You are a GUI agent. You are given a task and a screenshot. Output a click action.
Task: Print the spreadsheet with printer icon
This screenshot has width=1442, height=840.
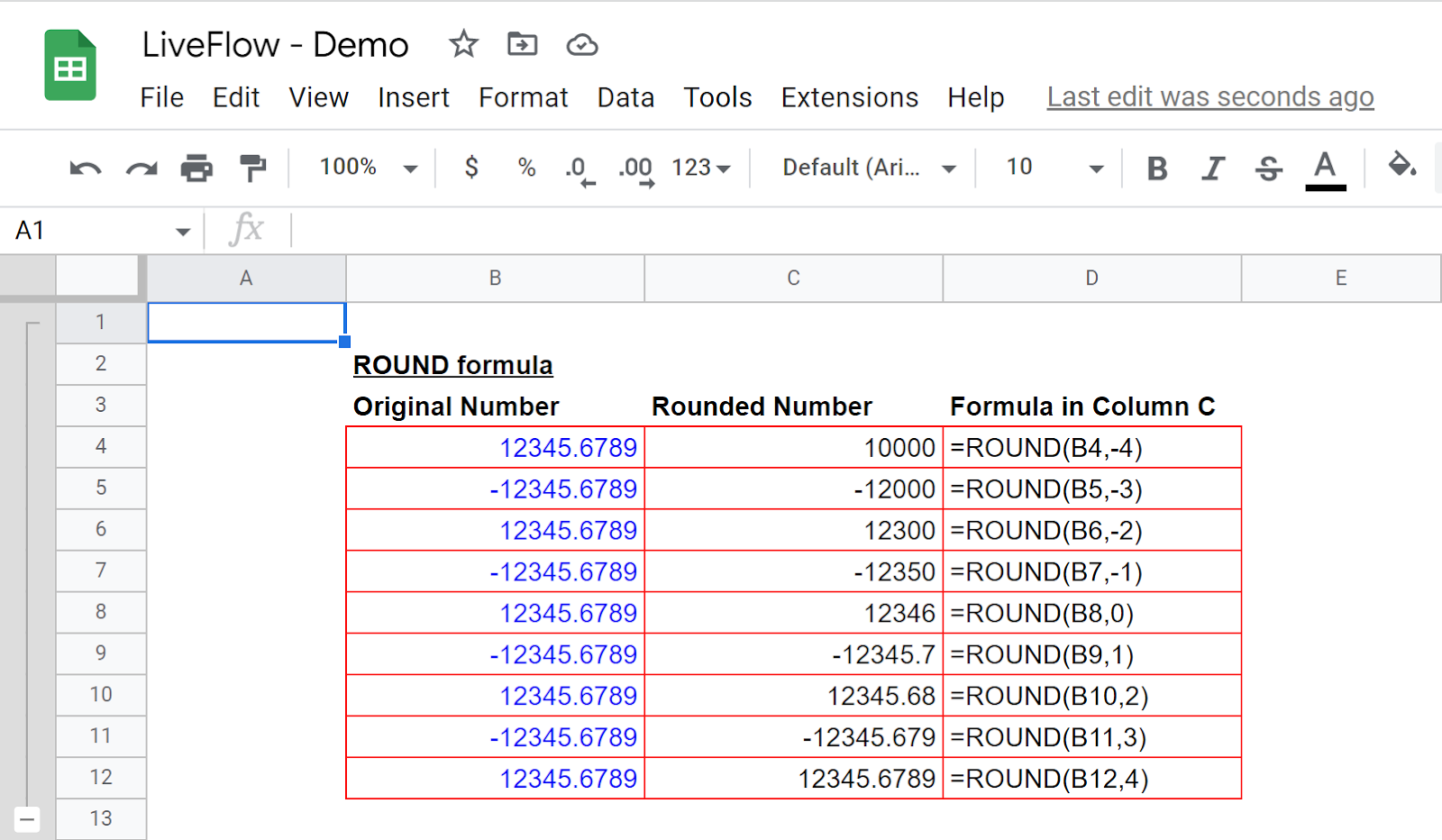pyautogui.click(x=196, y=169)
